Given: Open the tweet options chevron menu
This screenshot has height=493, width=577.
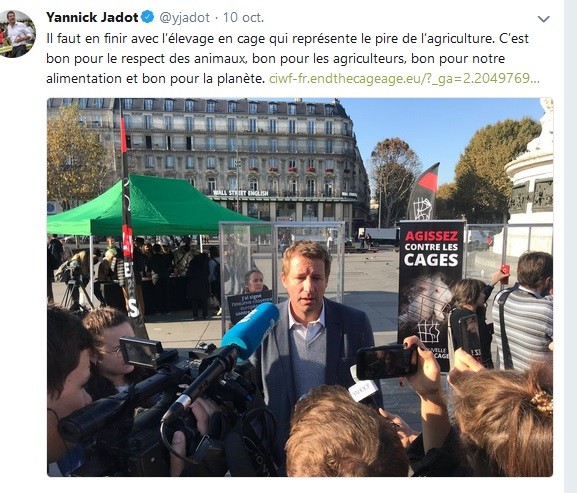Looking at the screenshot, I should (544, 19).
